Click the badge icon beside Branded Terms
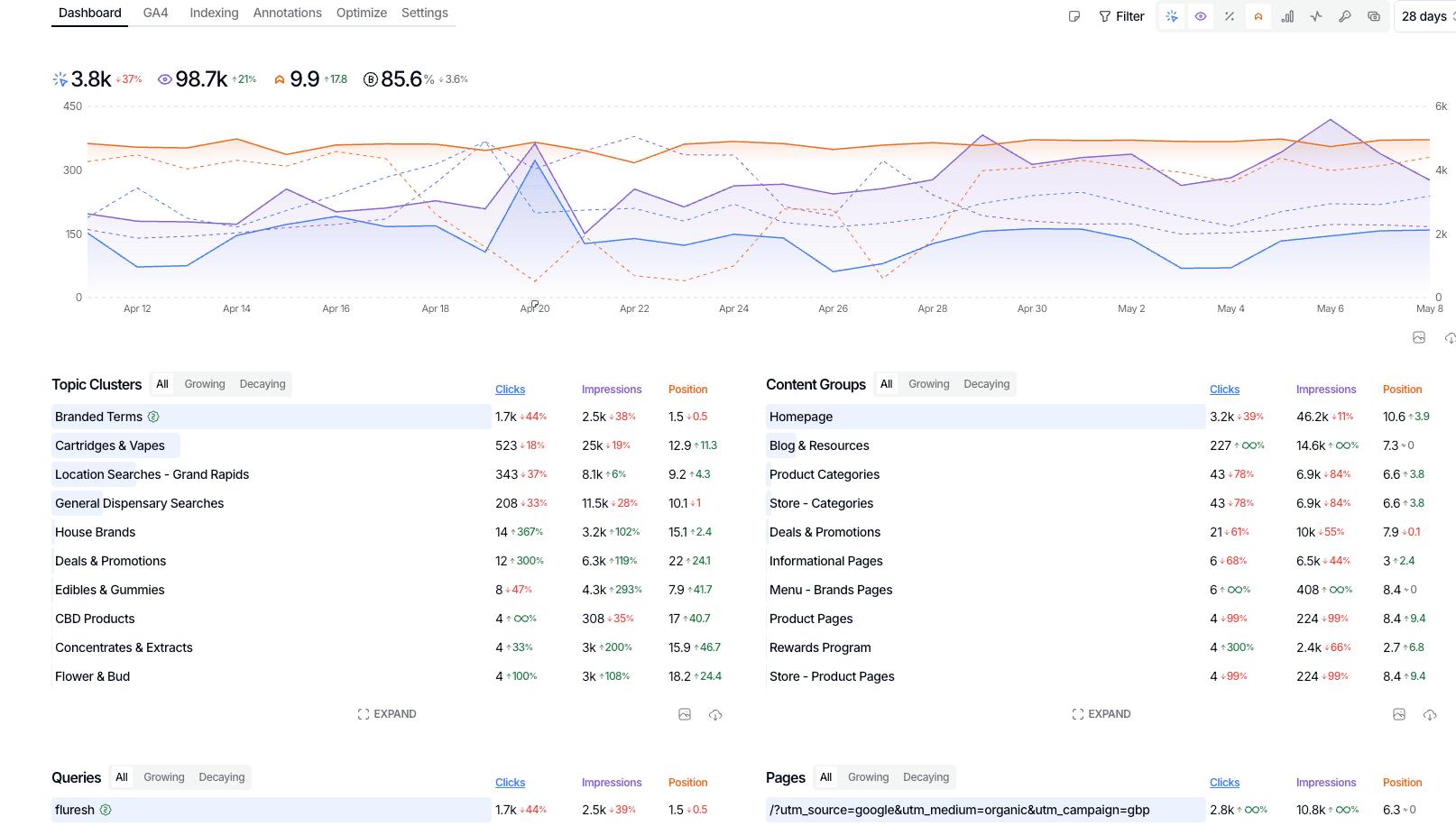The height and width of the screenshot is (826, 1456). click(x=153, y=417)
